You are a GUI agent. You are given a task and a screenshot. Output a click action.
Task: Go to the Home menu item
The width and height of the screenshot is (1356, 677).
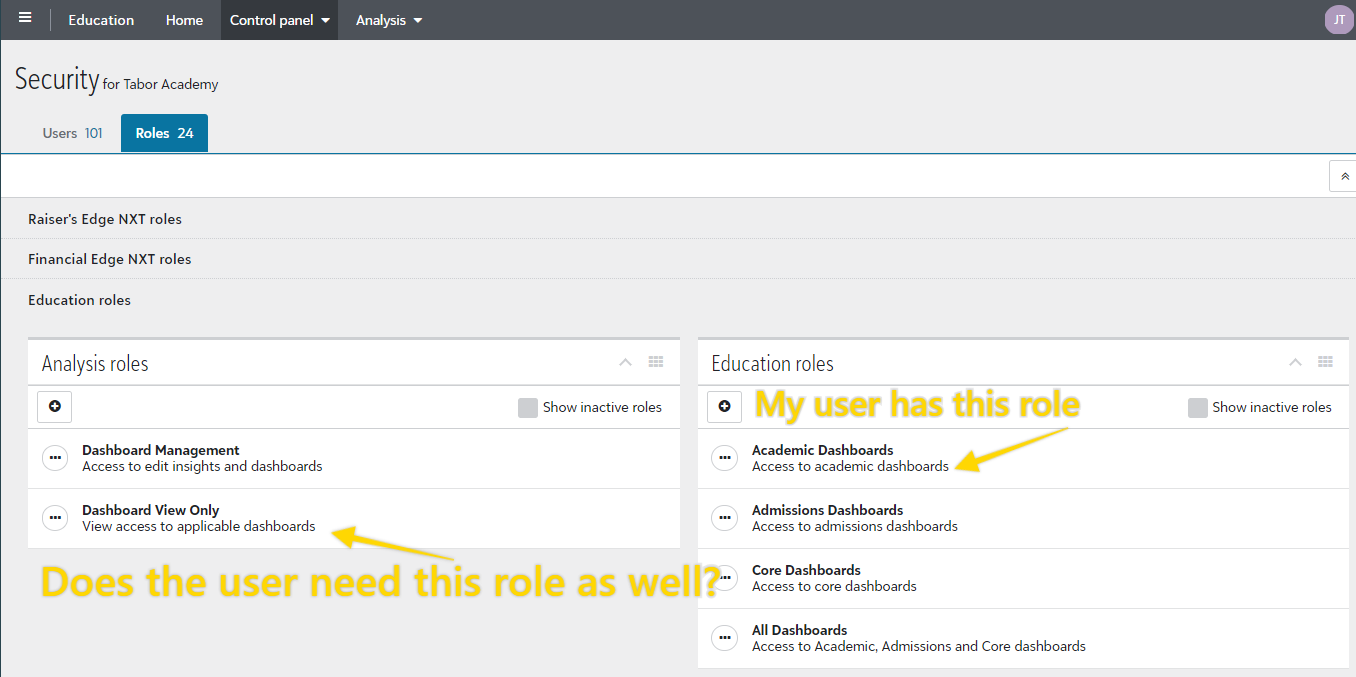pyautogui.click(x=184, y=20)
